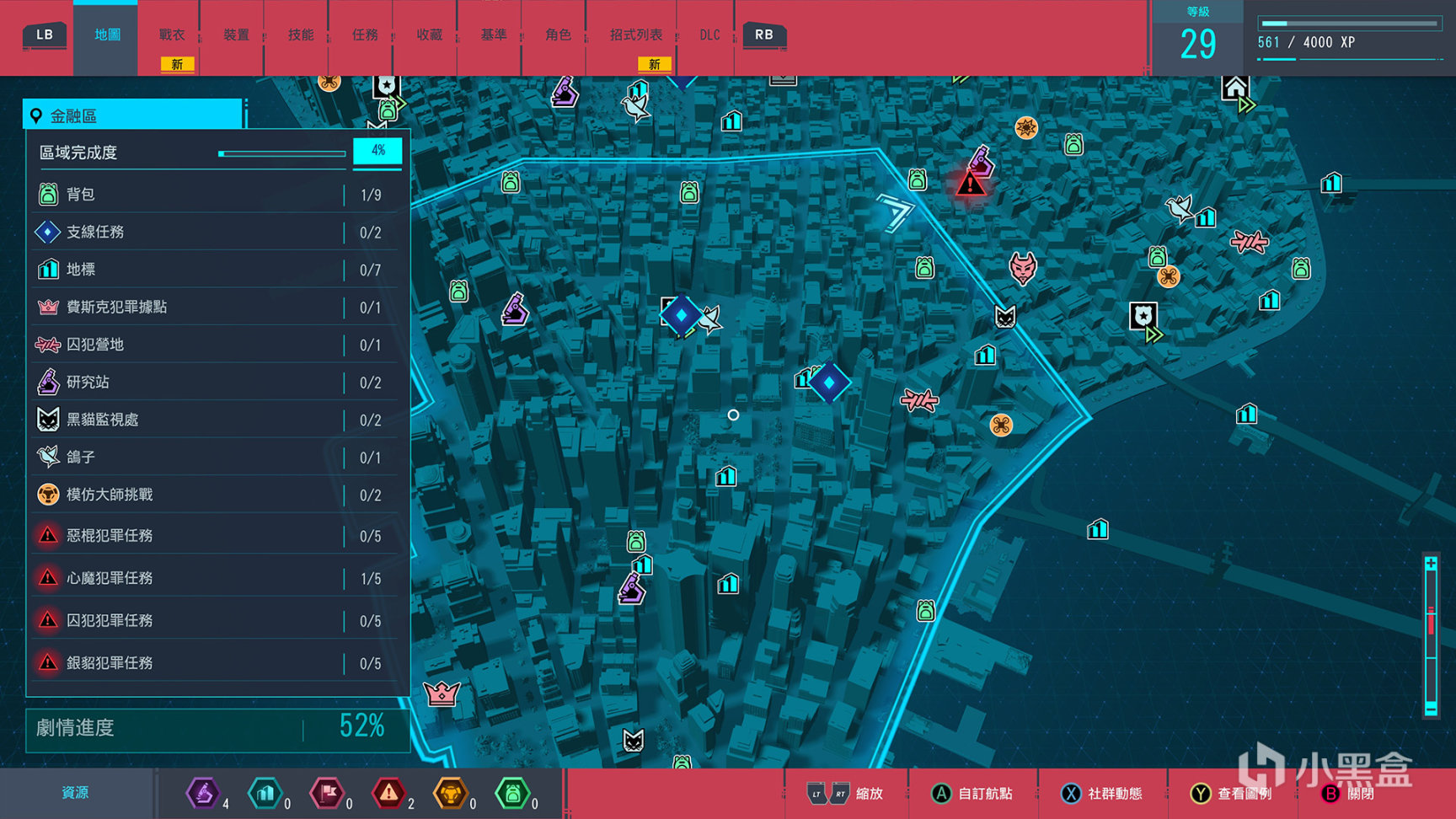The image size is (1456, 819).
Task: Click the cat icon in the 黑貓監視處 row
Action: [x=48, y=420]
